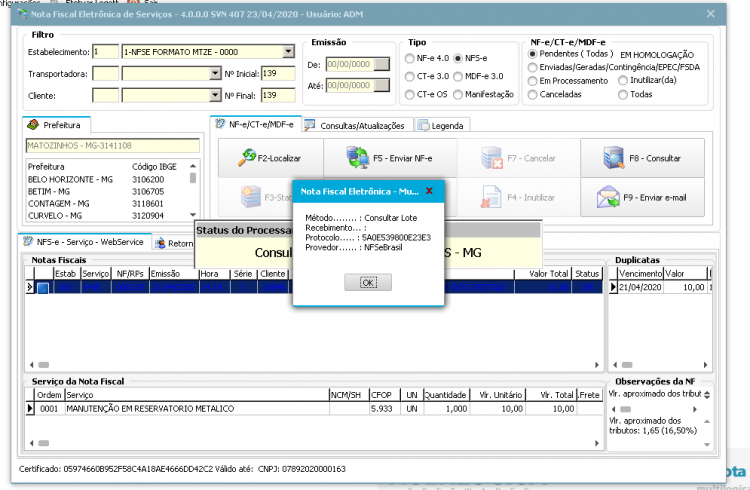
Task: Click the F7 Cancelar icon
Action: tap(492, 158)
